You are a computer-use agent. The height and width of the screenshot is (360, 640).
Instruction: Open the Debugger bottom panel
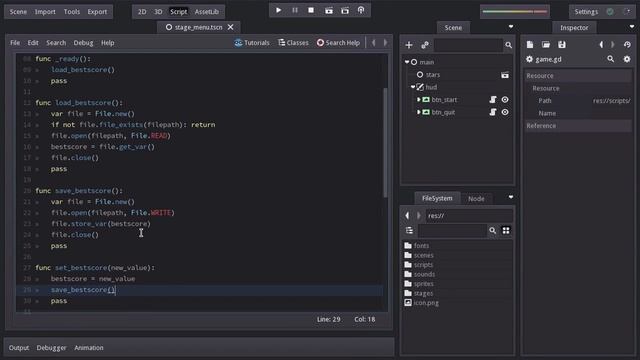pos(51,348)
